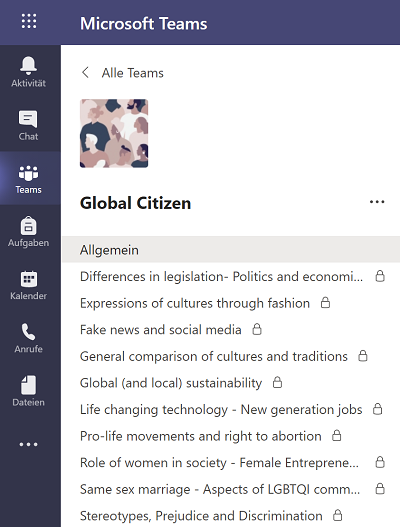
Task: Open the app launcher grid icon
Action: point(29,21)
